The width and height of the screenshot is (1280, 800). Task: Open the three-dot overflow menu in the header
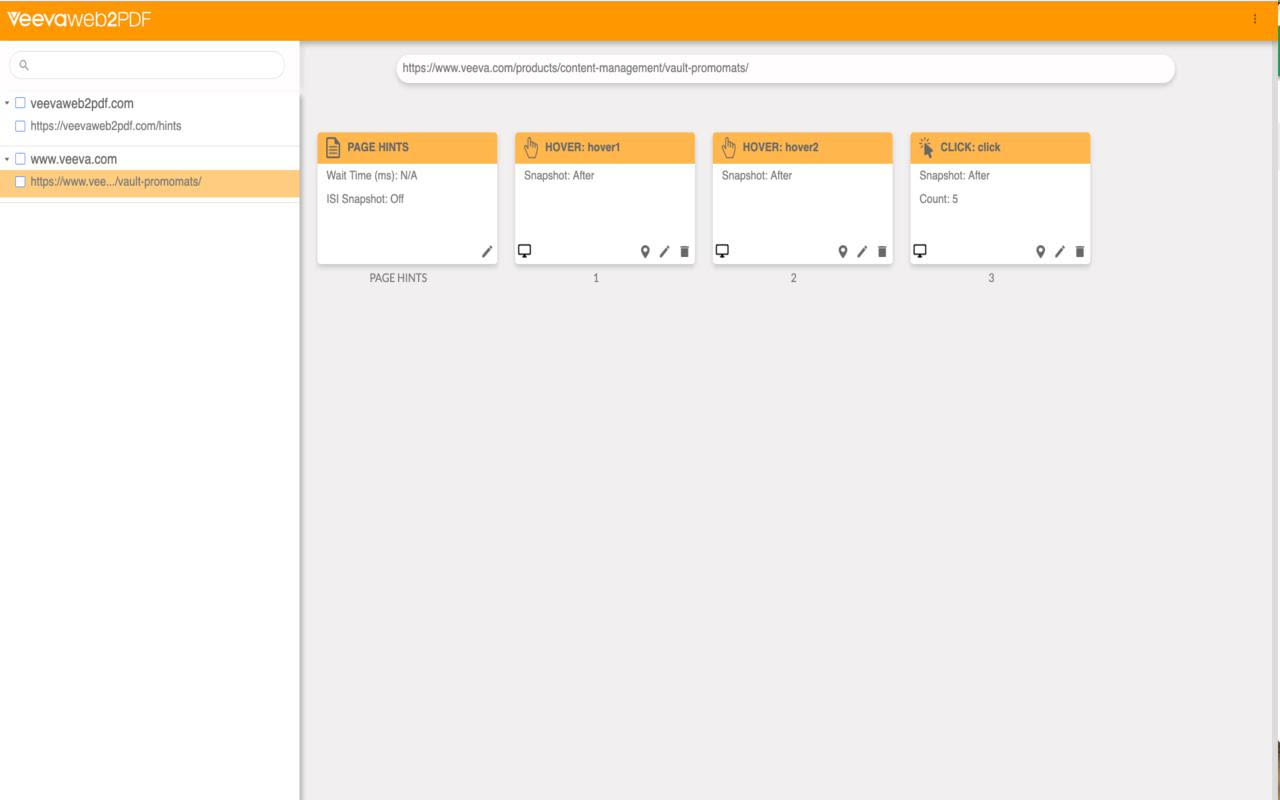point(1254,18)
